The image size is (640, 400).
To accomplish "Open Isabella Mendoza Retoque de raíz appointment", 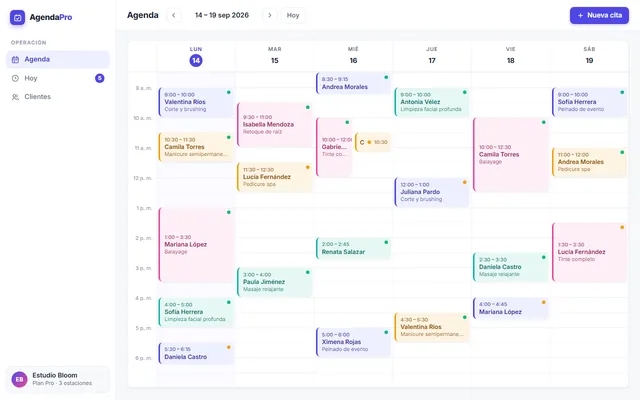I will pos(275,125).
